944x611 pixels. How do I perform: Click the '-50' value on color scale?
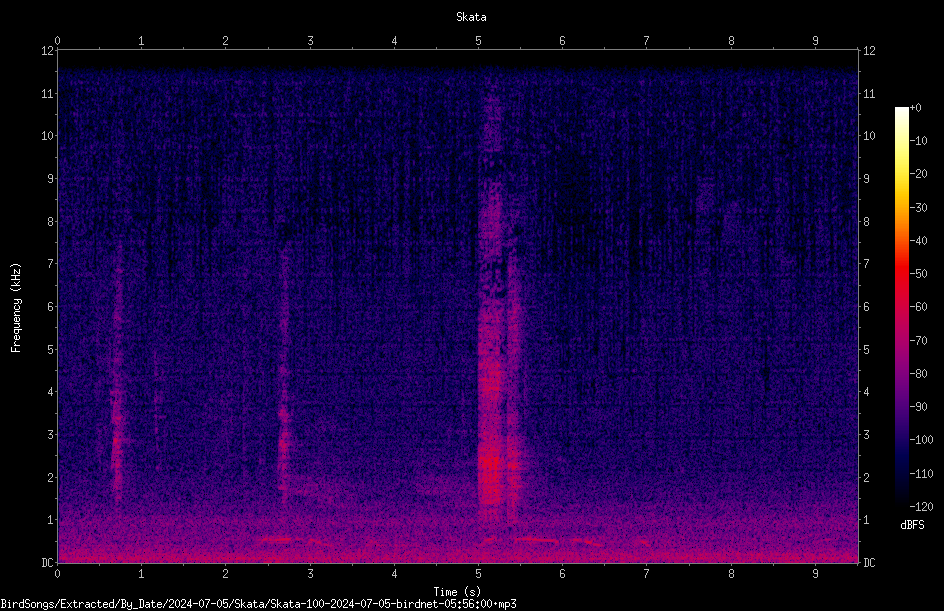point(918,274)
